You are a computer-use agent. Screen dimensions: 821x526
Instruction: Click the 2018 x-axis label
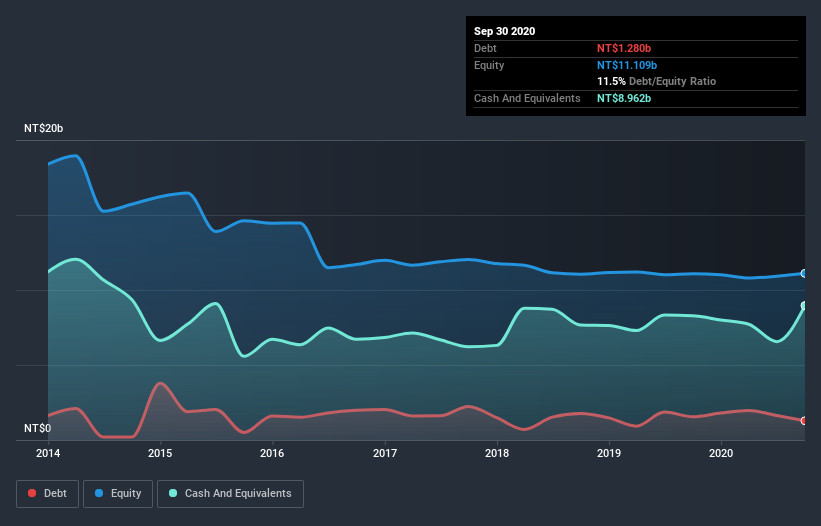point(497,453)
